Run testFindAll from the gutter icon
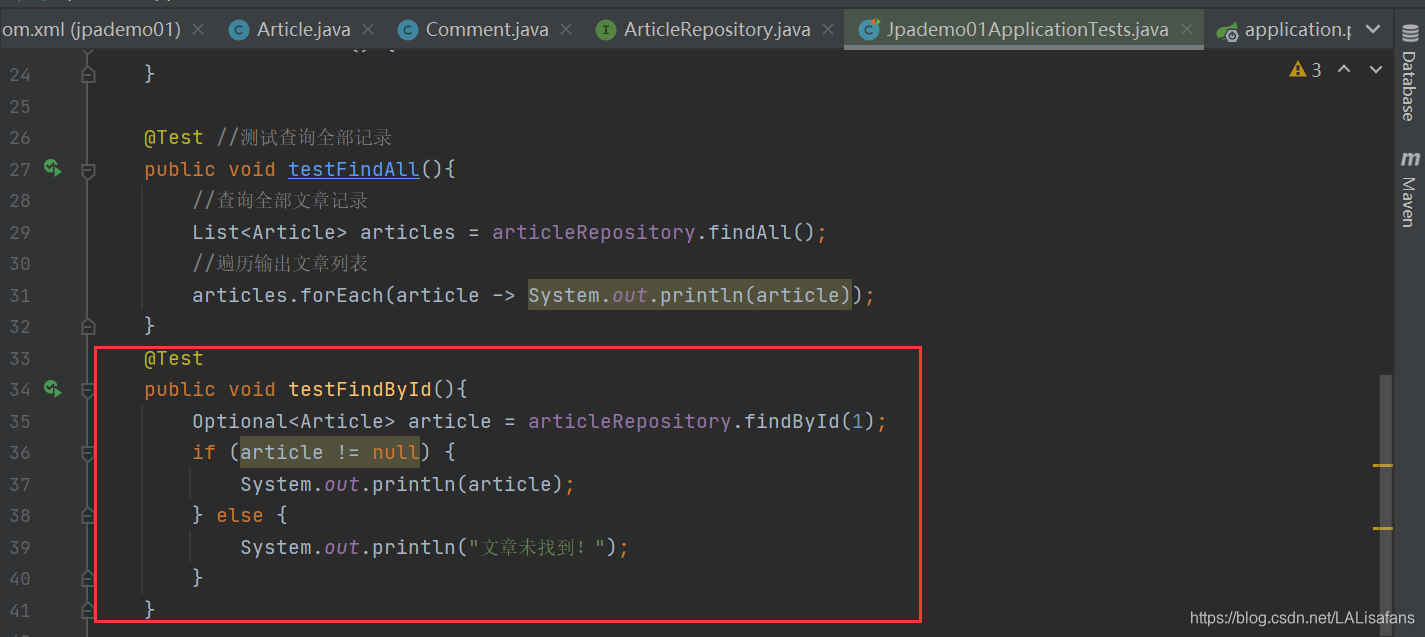The width and height of the screenshot is (1425, 637). point(52,169)
